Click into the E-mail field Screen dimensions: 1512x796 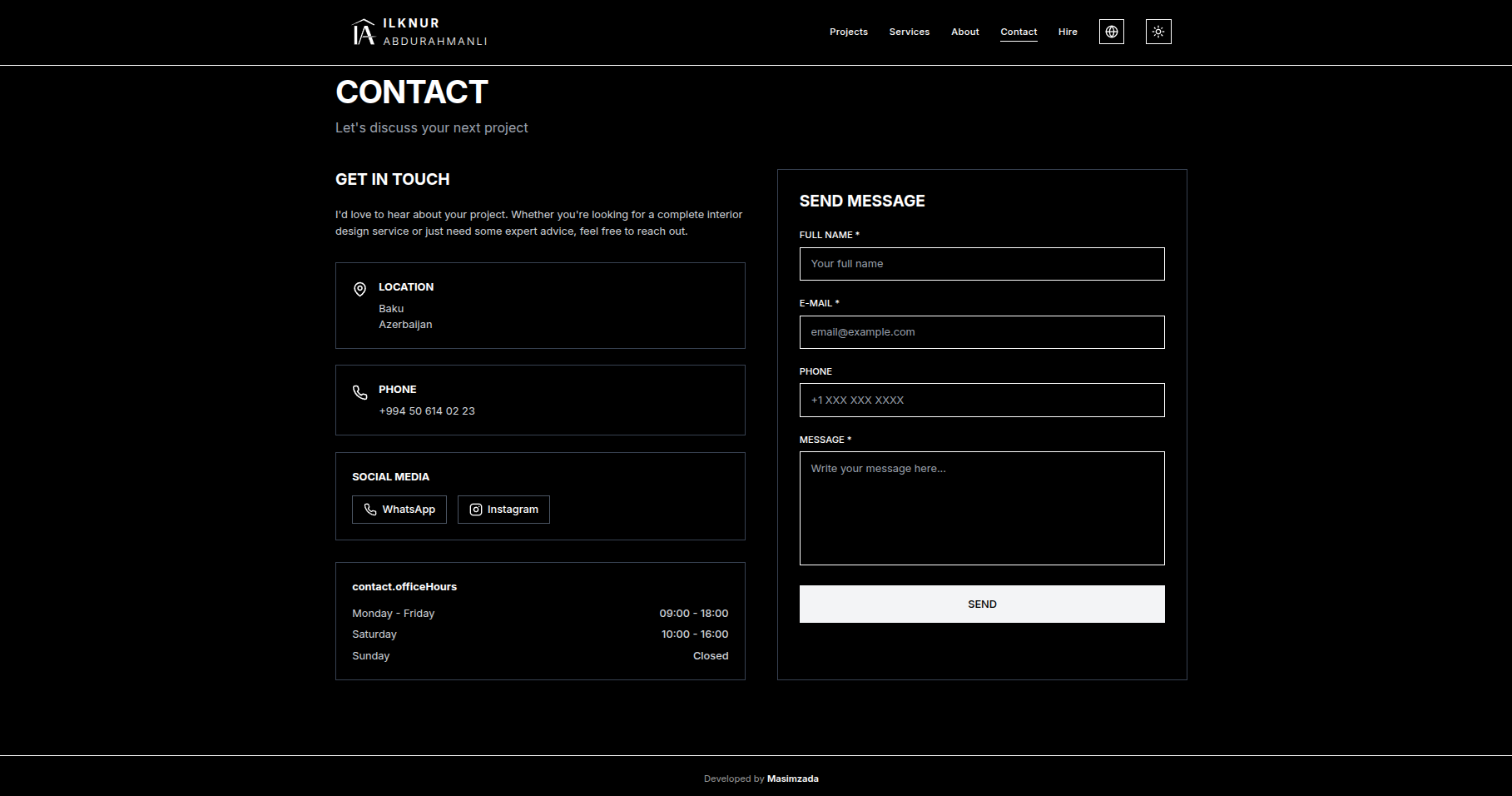tap(981, 332)
